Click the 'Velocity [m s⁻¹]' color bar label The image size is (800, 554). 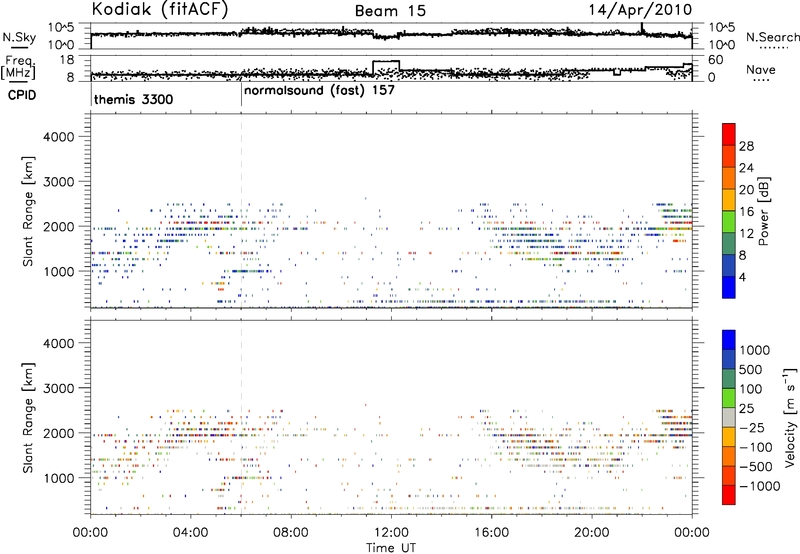pyautogui.click(x=790, y=417)
